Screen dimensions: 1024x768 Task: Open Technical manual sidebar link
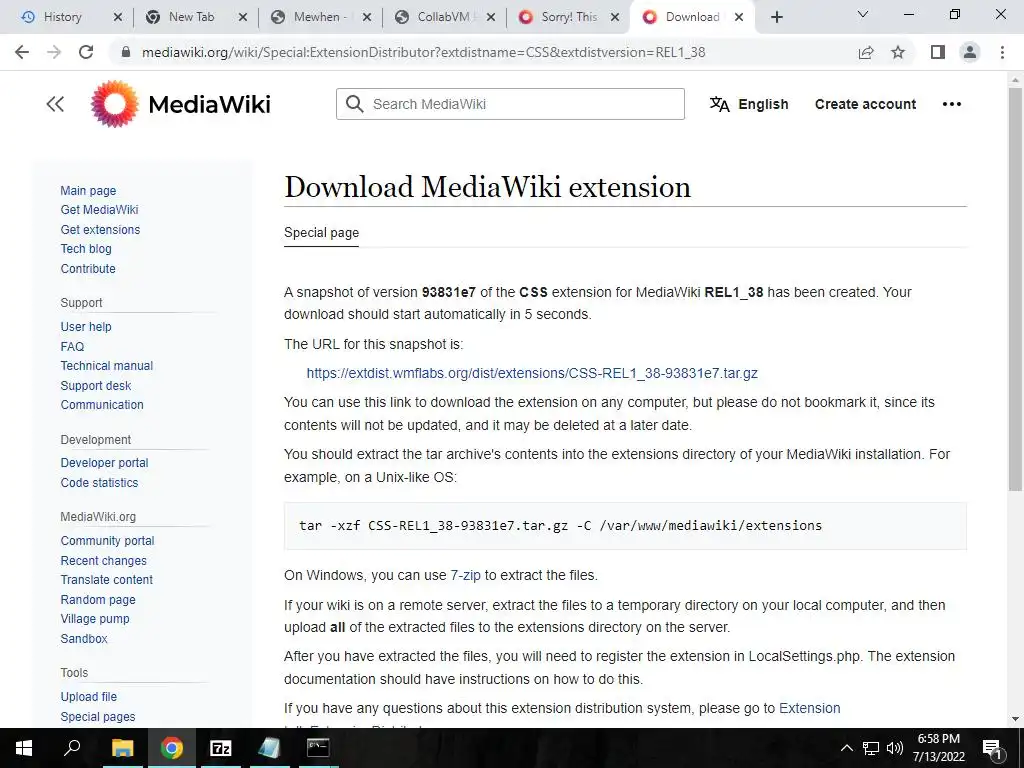pyautogui.click(x=106, y=366)
